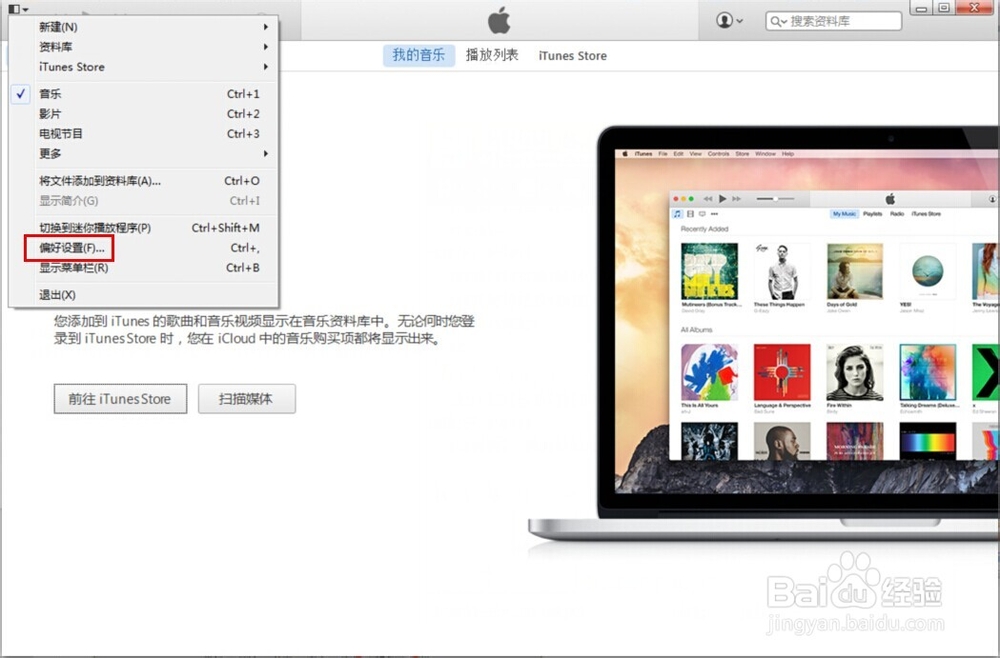Open 偏好设置(F)... preferences
The image size is (1000, 658).
click(144, 248)
